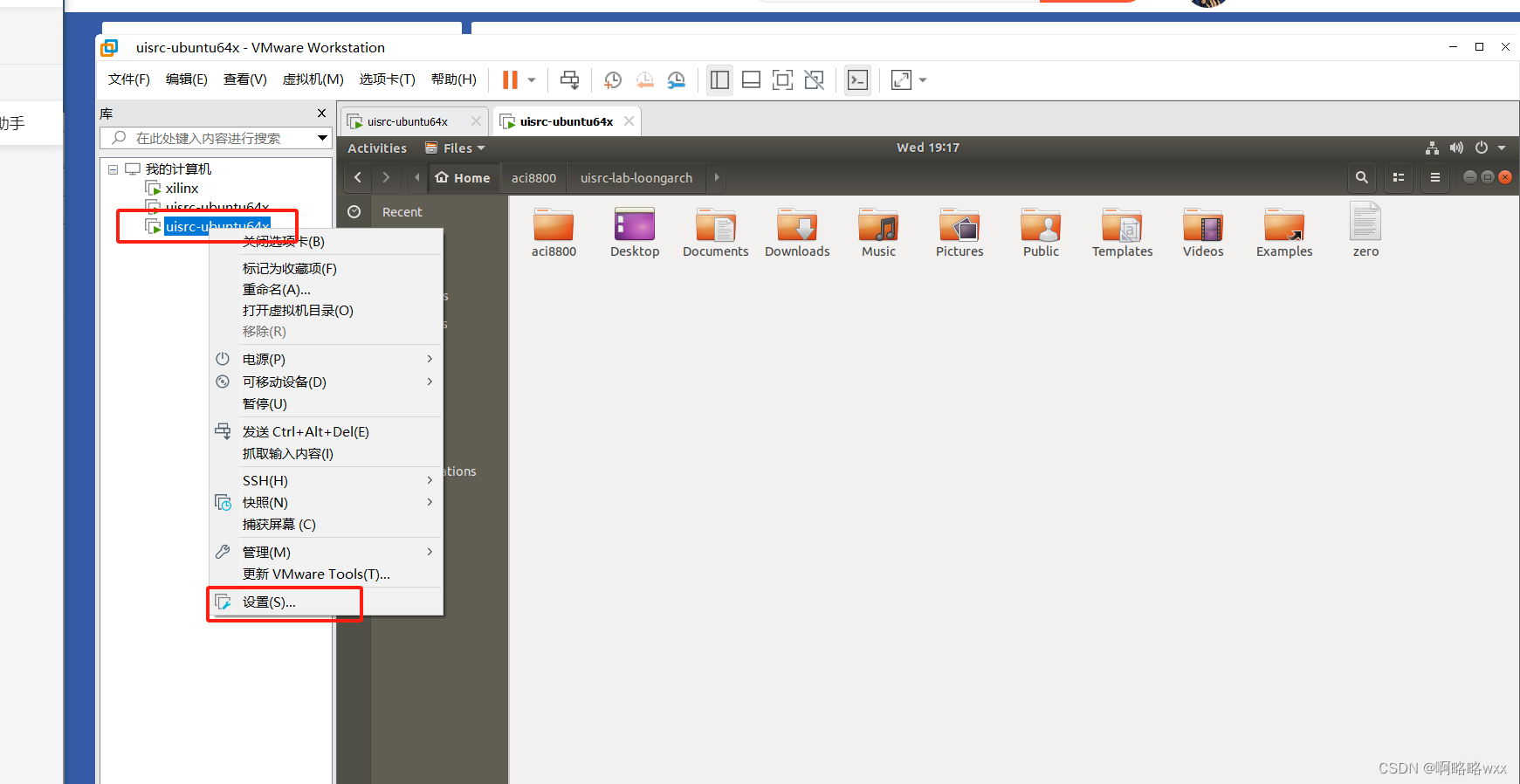This screenshot has width=1520, height=784.
Task: Click the uisrc-lab-loongarch path segment
Action: (x=636, y=178)
